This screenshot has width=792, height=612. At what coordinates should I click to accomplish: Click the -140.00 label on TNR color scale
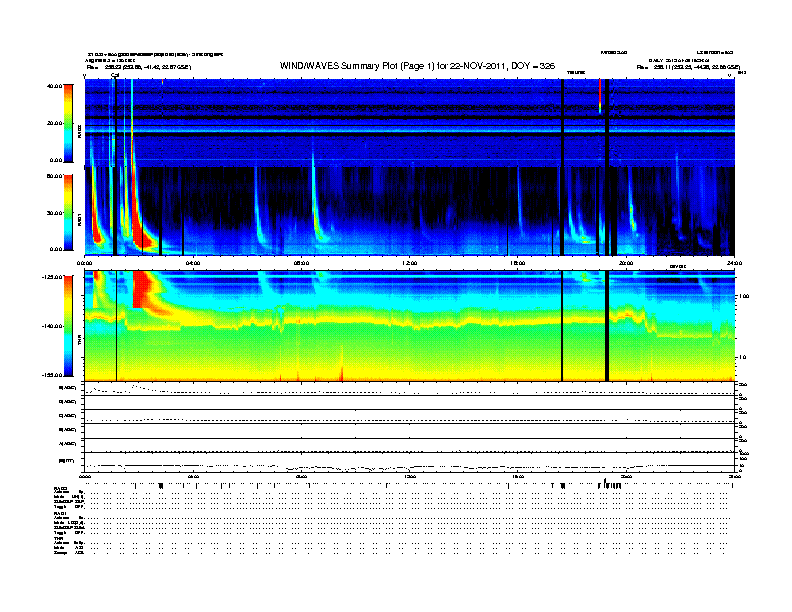(52, 326)
